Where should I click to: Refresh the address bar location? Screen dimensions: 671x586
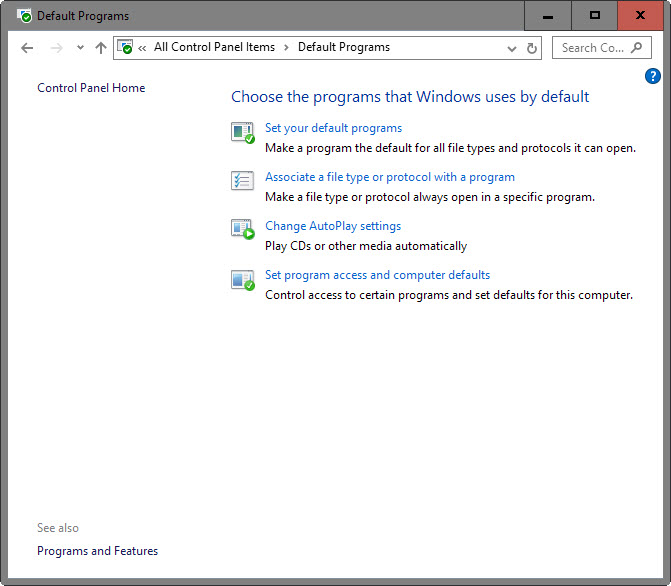pos(532,48)
